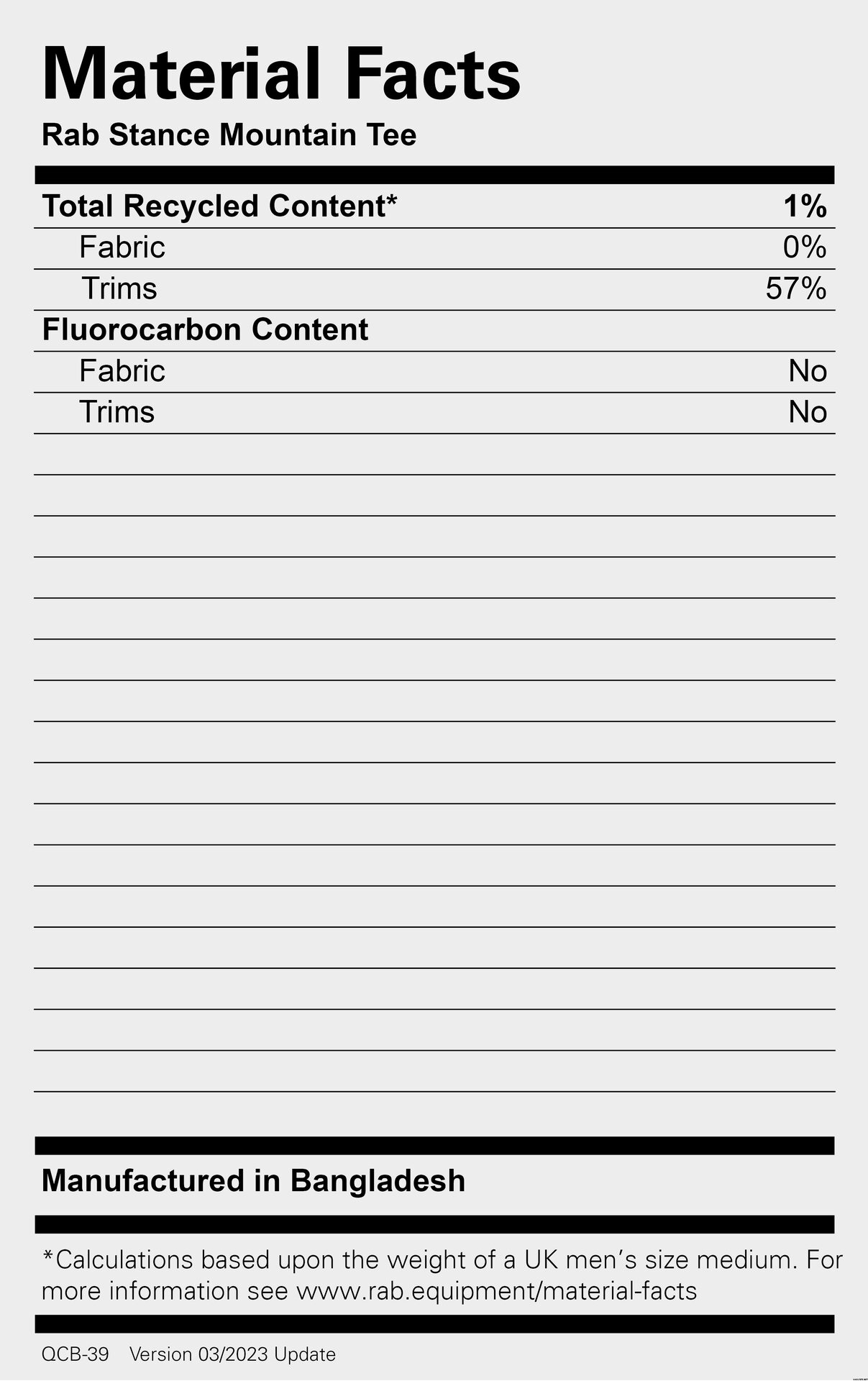Click the Total Recycled Content heading
This screenshot has height=1381, width=868.
click(219, 206)
